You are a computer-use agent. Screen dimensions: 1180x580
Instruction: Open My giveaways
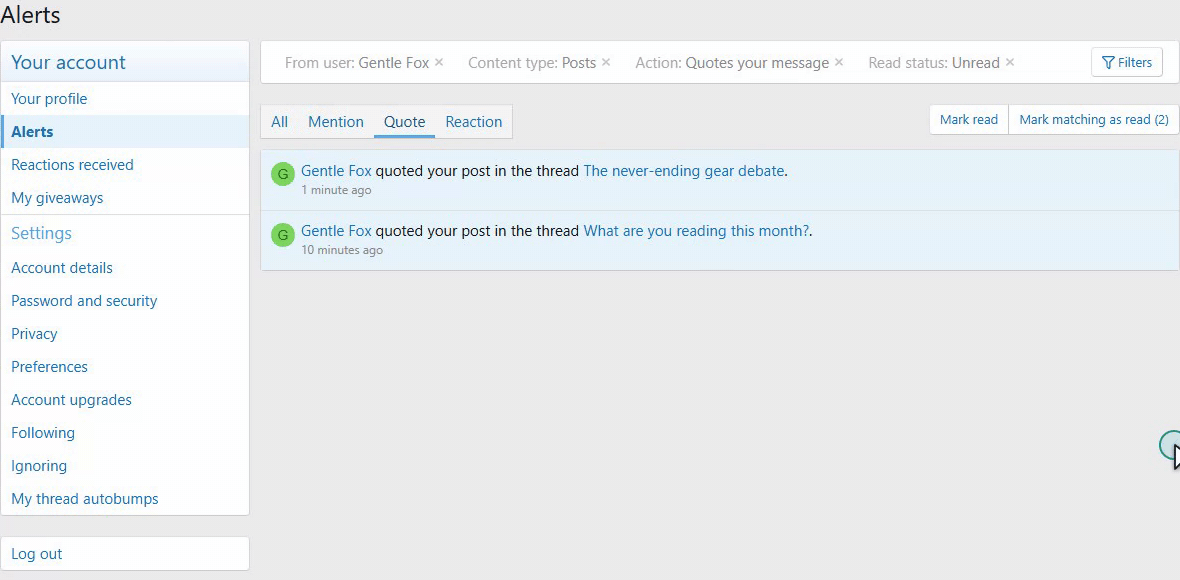click(x=125, y=198)
